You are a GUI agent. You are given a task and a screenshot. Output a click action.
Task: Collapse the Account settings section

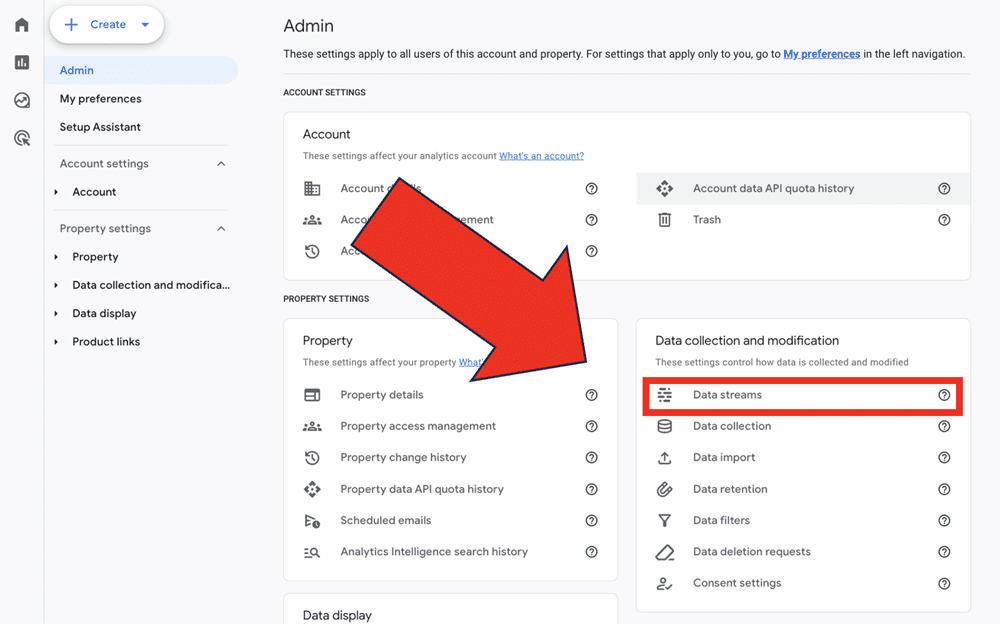pos(222,163)
